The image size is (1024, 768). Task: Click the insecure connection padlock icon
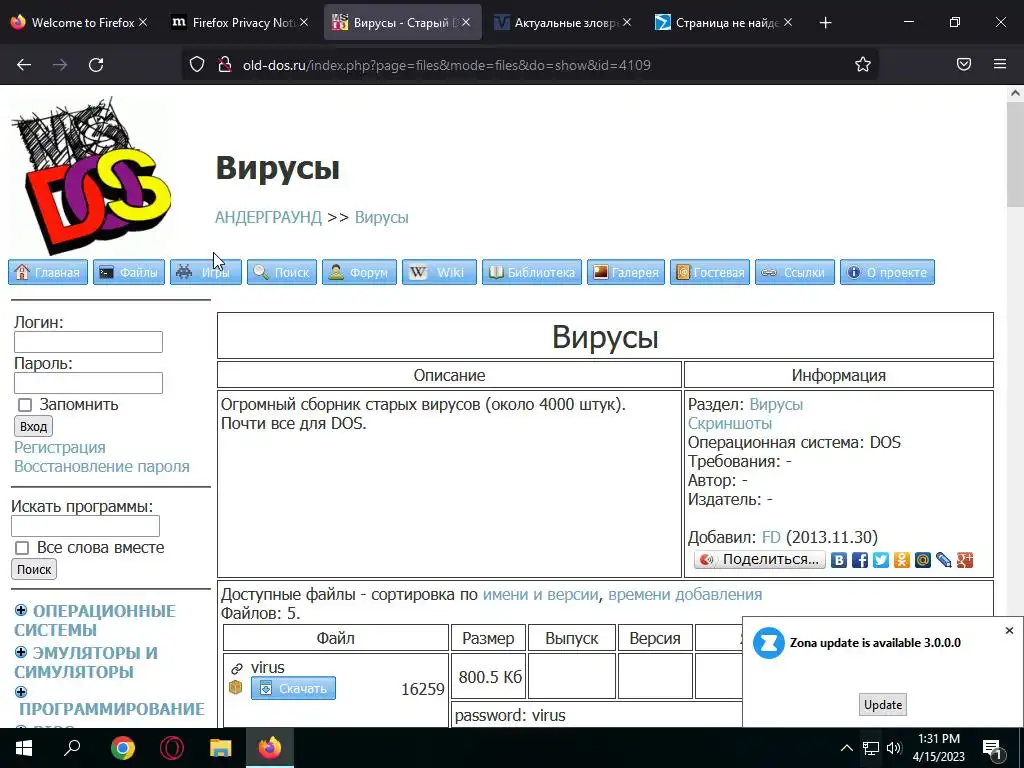pos(225,65)
